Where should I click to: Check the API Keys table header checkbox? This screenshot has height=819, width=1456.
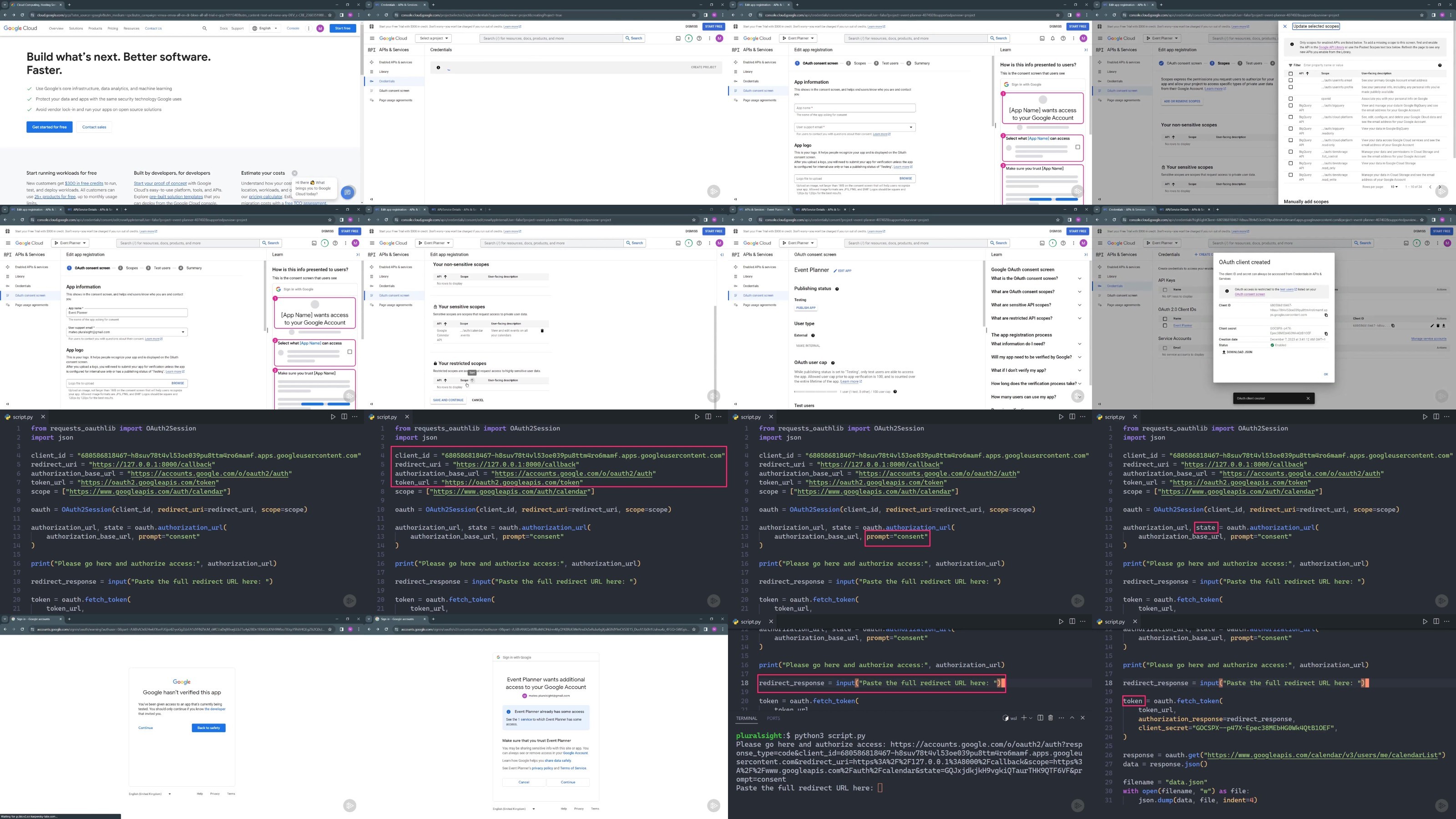click(1165, 289)
